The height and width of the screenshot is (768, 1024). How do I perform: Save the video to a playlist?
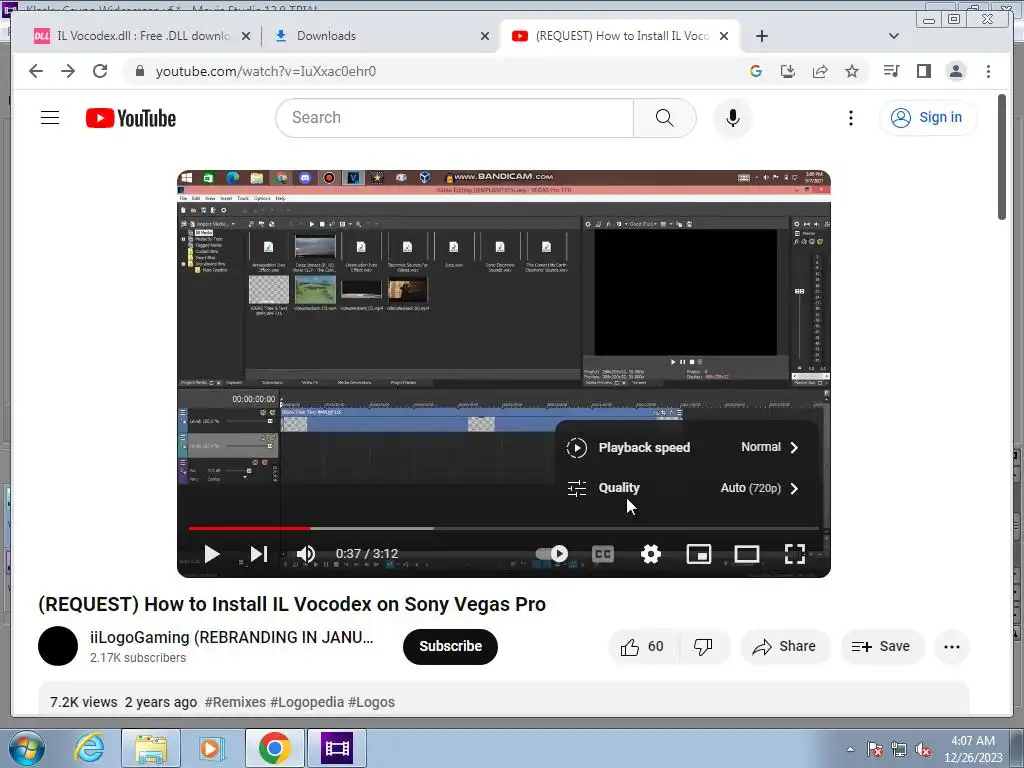[882, 647]
